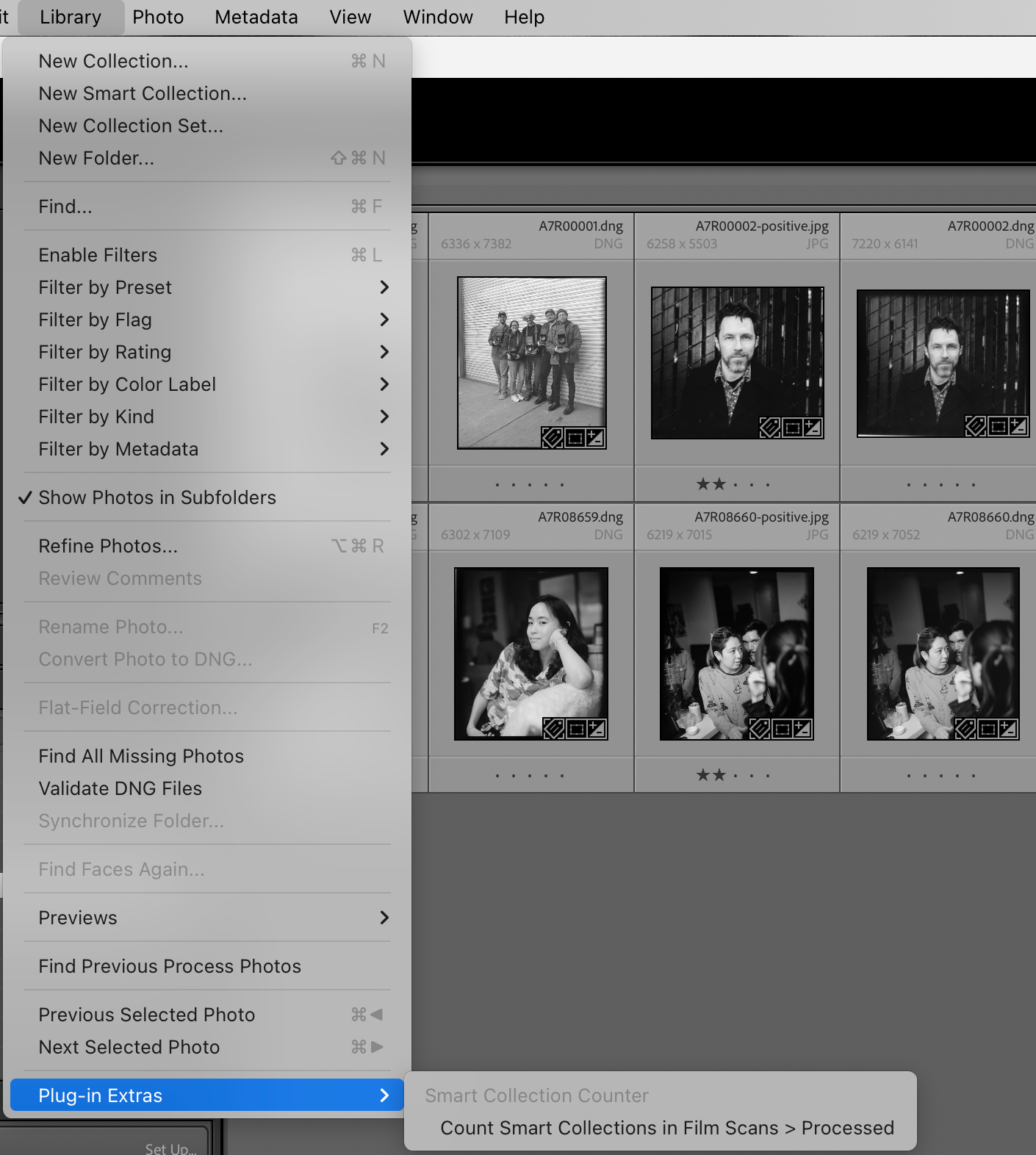The height and width of the screenshot is (1155, 1036).
Task: Toggle Enable Filters in Library menu
Action: tap(98, 255)
